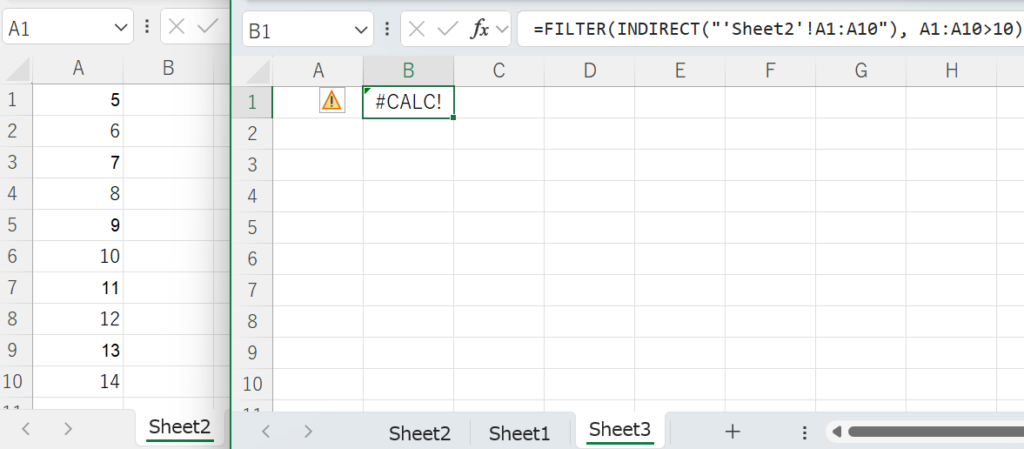Viewport: 1024px width, 449px height.
Task: Expand the formula bar function dropdown chevron
Action: tap(501, 29)
